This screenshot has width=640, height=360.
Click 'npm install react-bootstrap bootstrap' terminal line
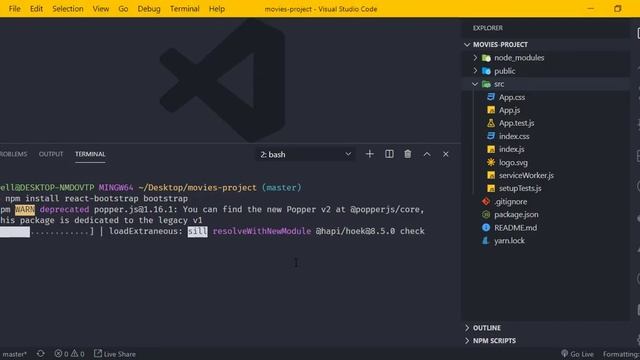pos(96,199)
